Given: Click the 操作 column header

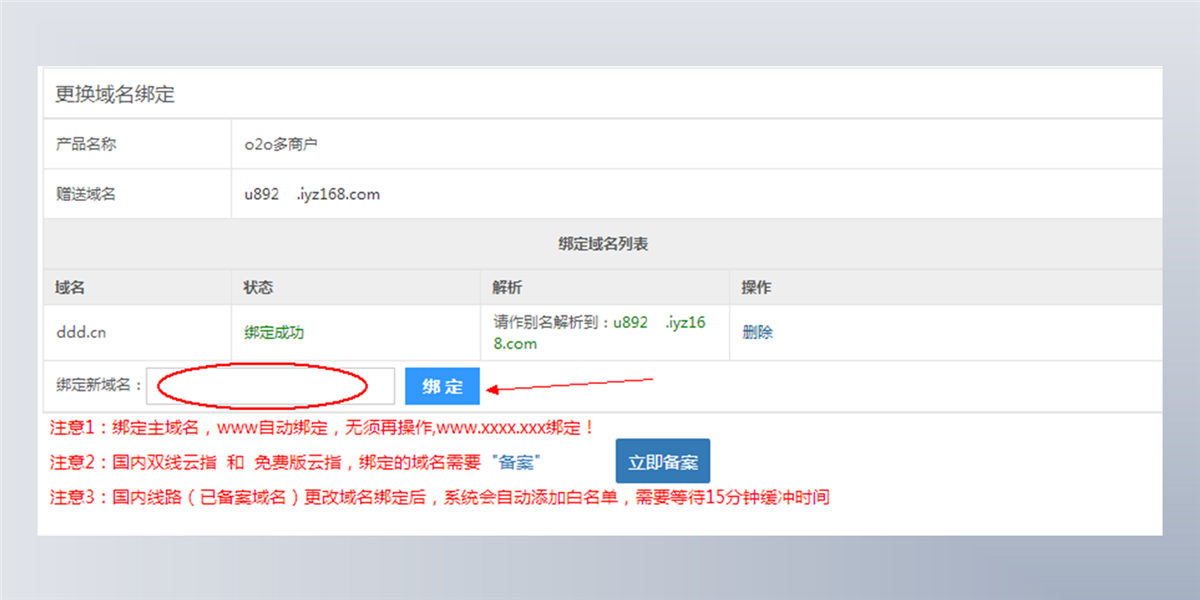Looking at the screenshot, I should [x=755, y=287].
